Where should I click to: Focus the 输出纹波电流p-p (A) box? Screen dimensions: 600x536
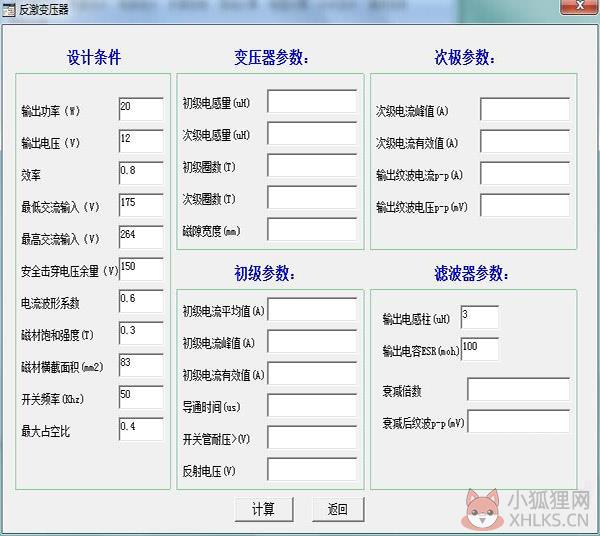(x=525, y=173)
